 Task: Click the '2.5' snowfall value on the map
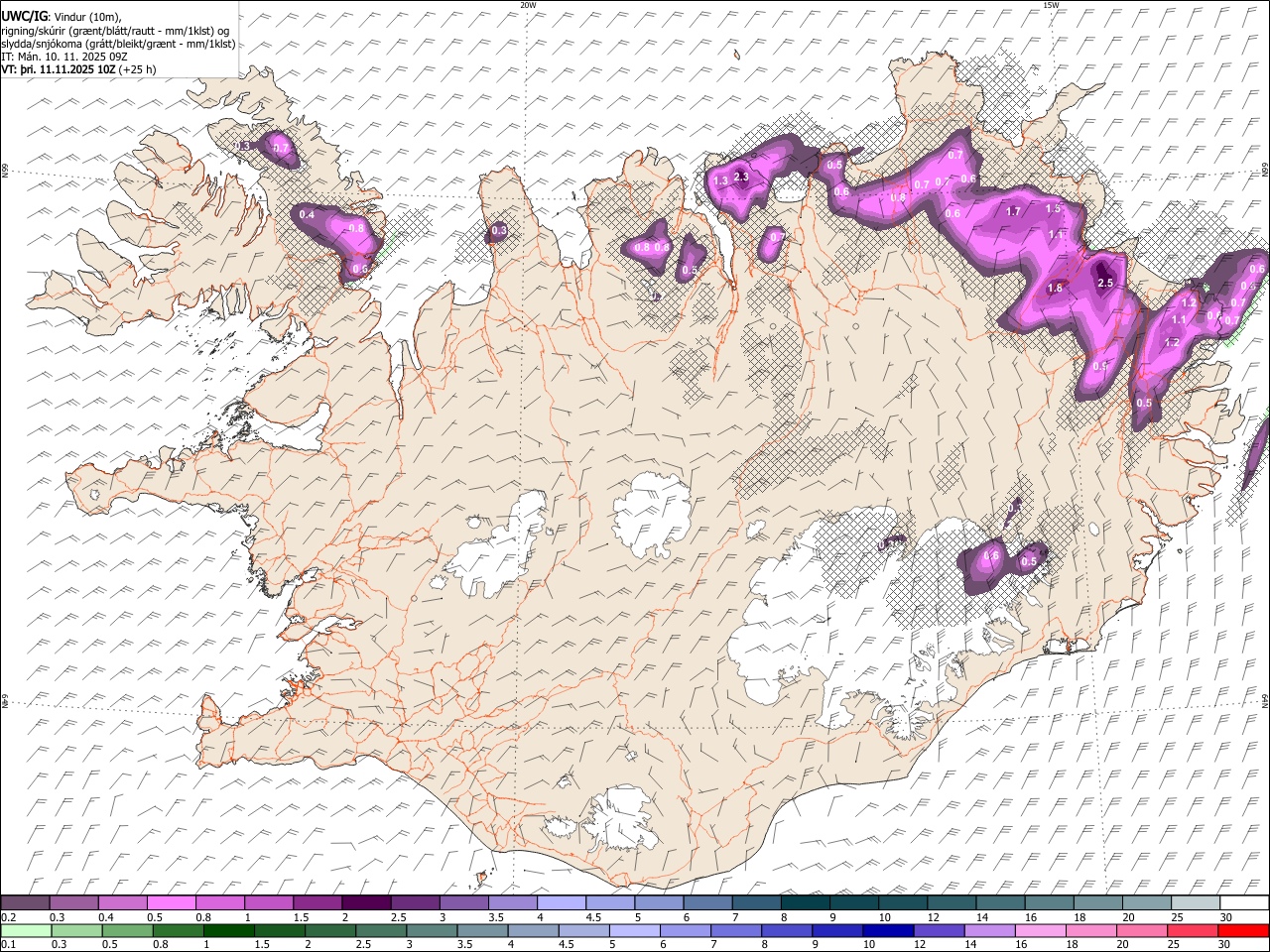coord(1105,283)
